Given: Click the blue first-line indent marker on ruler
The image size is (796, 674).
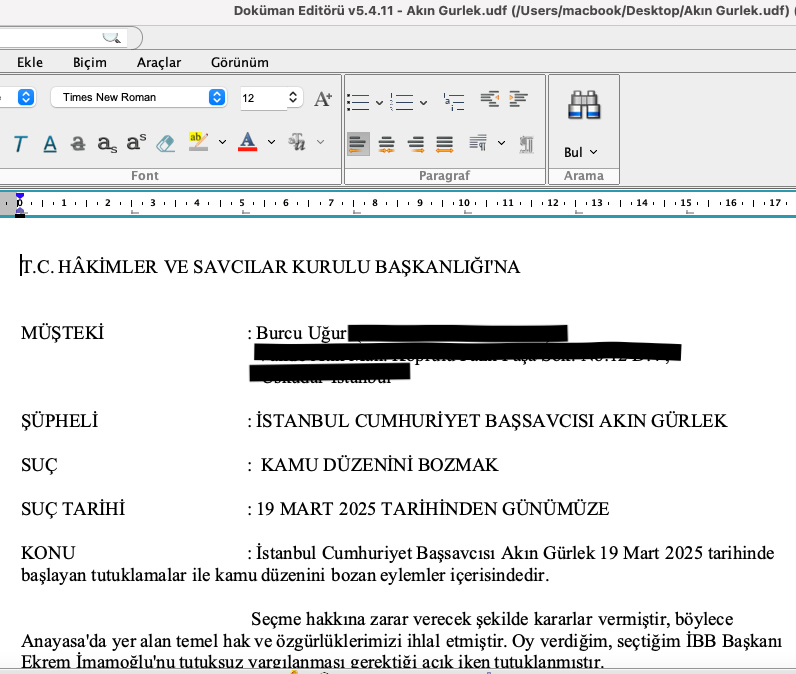Looking at the screenshot, I should point(19,196).
